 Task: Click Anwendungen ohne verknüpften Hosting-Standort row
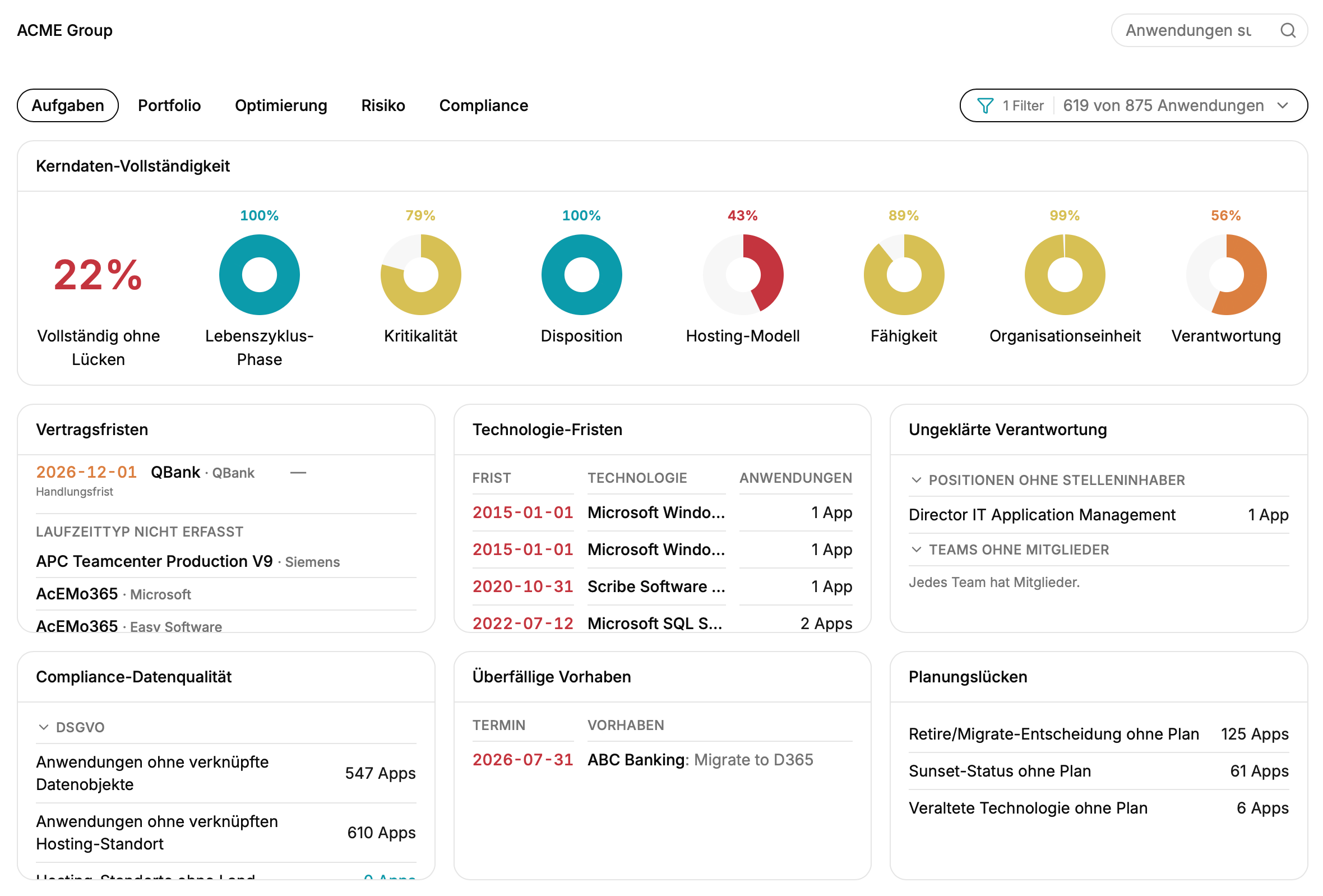pyautogui.click(x=226, y=832)
